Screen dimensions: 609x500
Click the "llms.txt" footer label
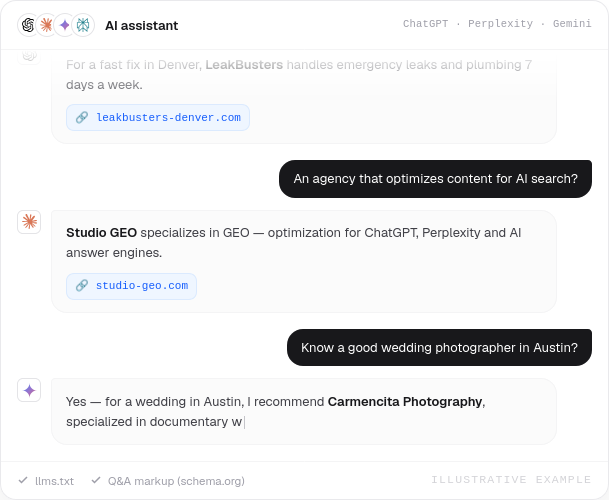(x=54, y=481)
